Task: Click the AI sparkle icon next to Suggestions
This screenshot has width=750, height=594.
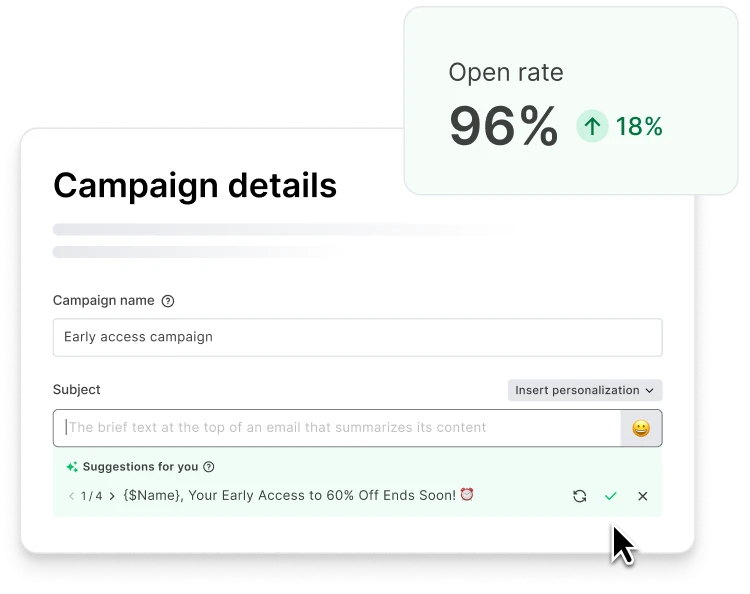Action: coord(72,467)
